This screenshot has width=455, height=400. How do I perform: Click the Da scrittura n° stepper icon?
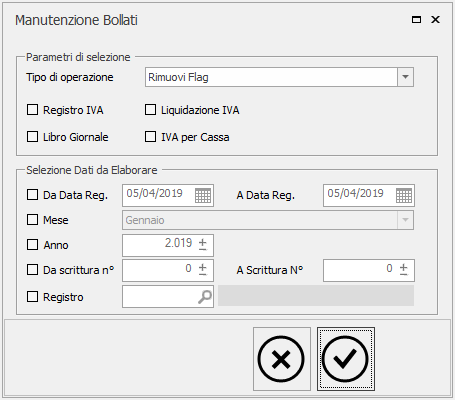point(203,270)
